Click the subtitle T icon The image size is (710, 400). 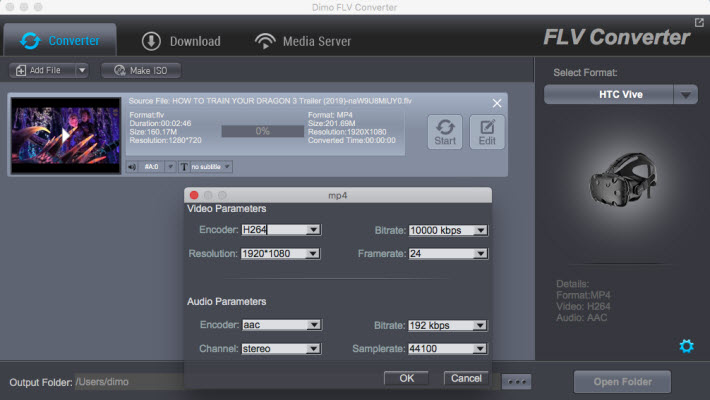click(x=184, y=166)
